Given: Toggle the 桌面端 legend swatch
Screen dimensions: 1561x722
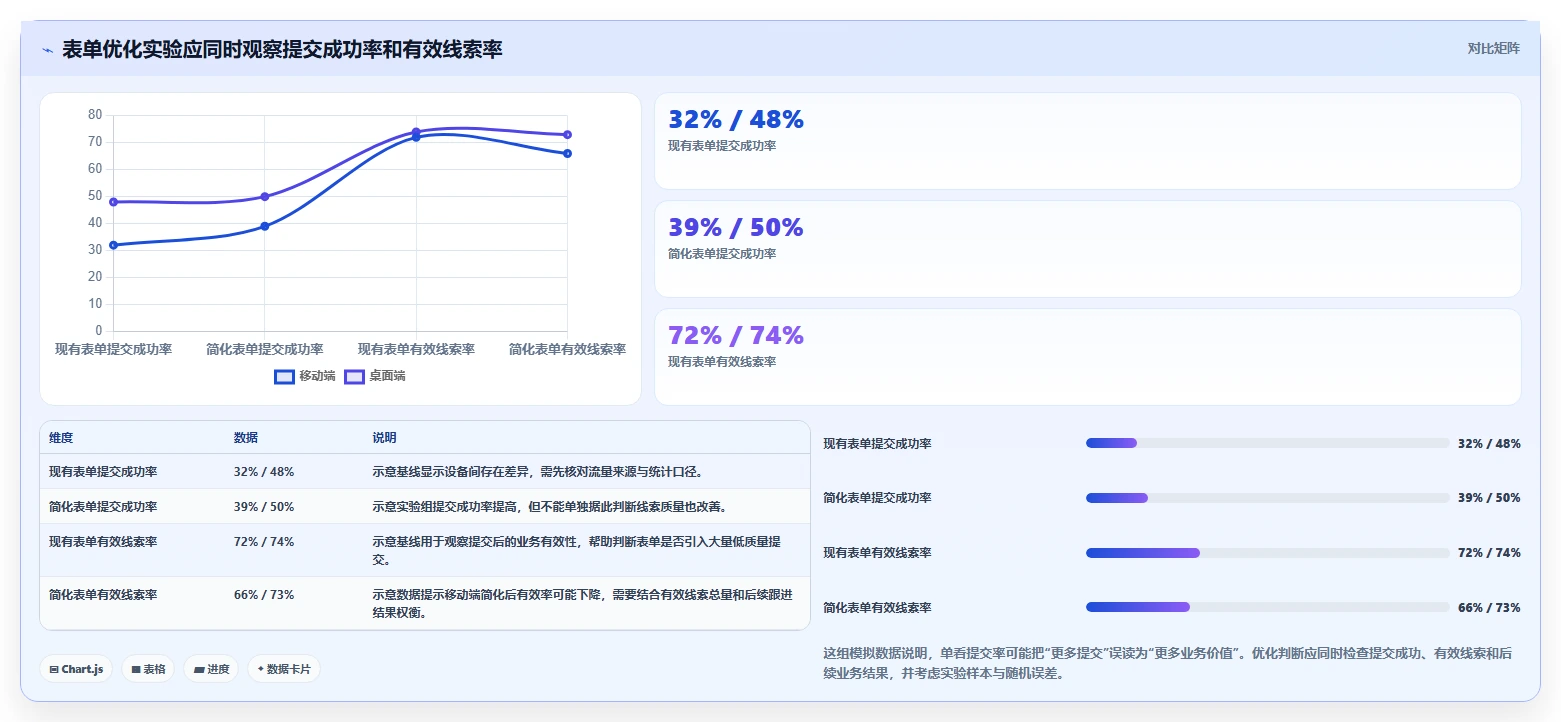Looking at the screenshot, I should (x=354, y=376).
